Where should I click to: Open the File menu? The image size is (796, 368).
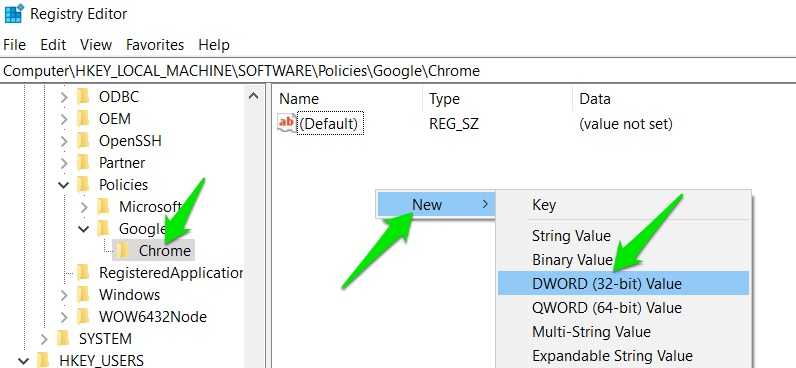coord(14,45)
